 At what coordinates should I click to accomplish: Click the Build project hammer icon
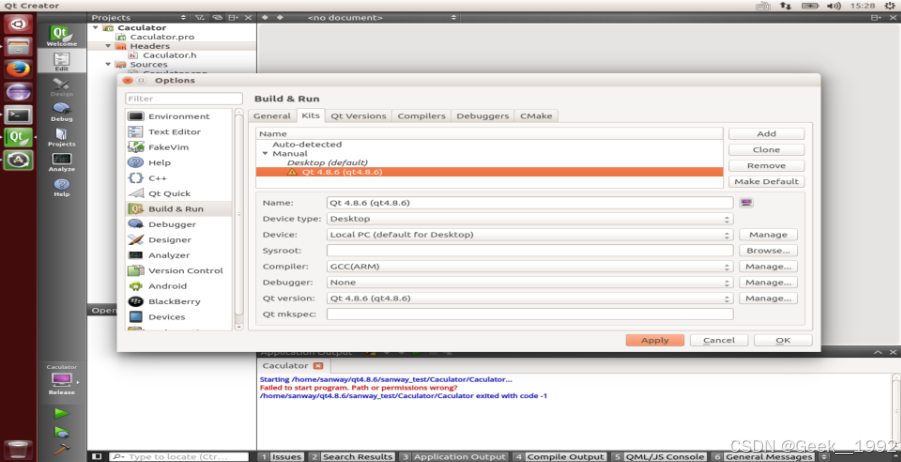tap(61, 449)
